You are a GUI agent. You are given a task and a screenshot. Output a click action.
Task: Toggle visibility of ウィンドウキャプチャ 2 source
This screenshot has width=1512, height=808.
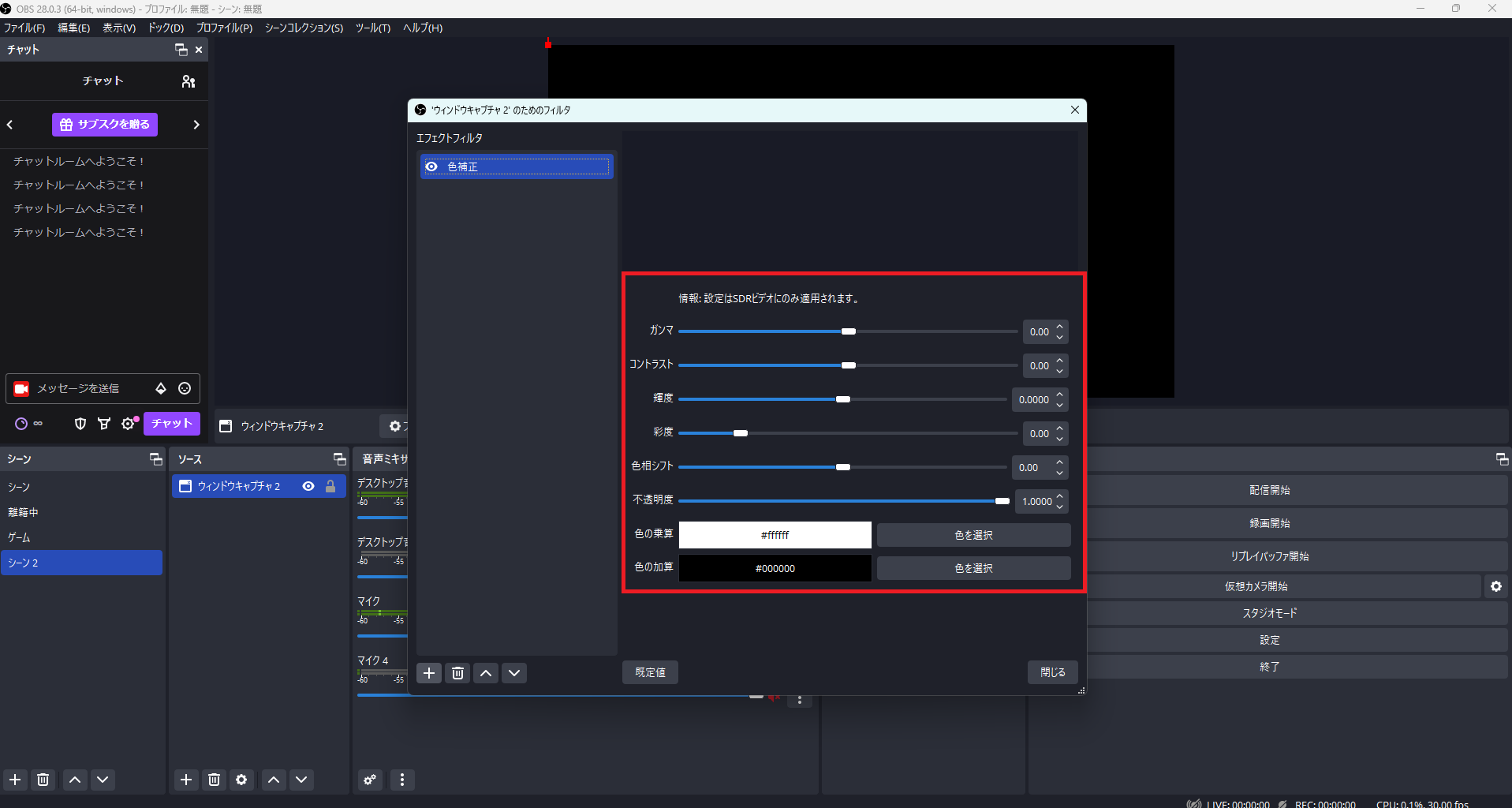coord(308,486)
